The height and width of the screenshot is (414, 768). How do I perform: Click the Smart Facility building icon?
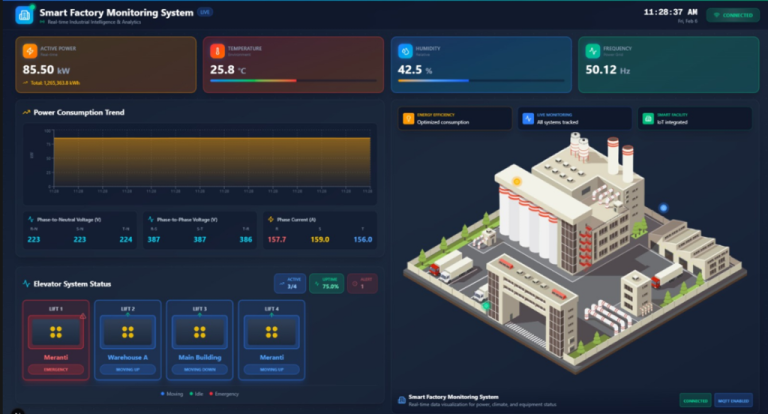click(x=648, y=119)
